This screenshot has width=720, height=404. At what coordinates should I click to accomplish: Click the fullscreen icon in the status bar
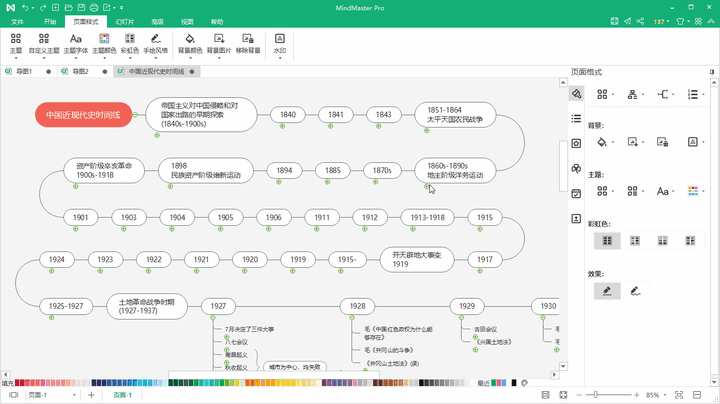point(563,395)
